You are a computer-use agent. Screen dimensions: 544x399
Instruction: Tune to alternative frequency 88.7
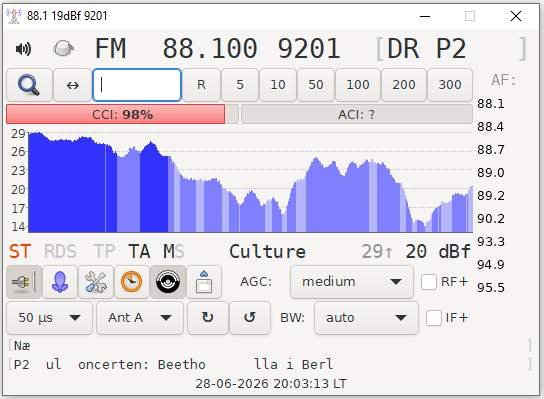(x=491, y=150)
